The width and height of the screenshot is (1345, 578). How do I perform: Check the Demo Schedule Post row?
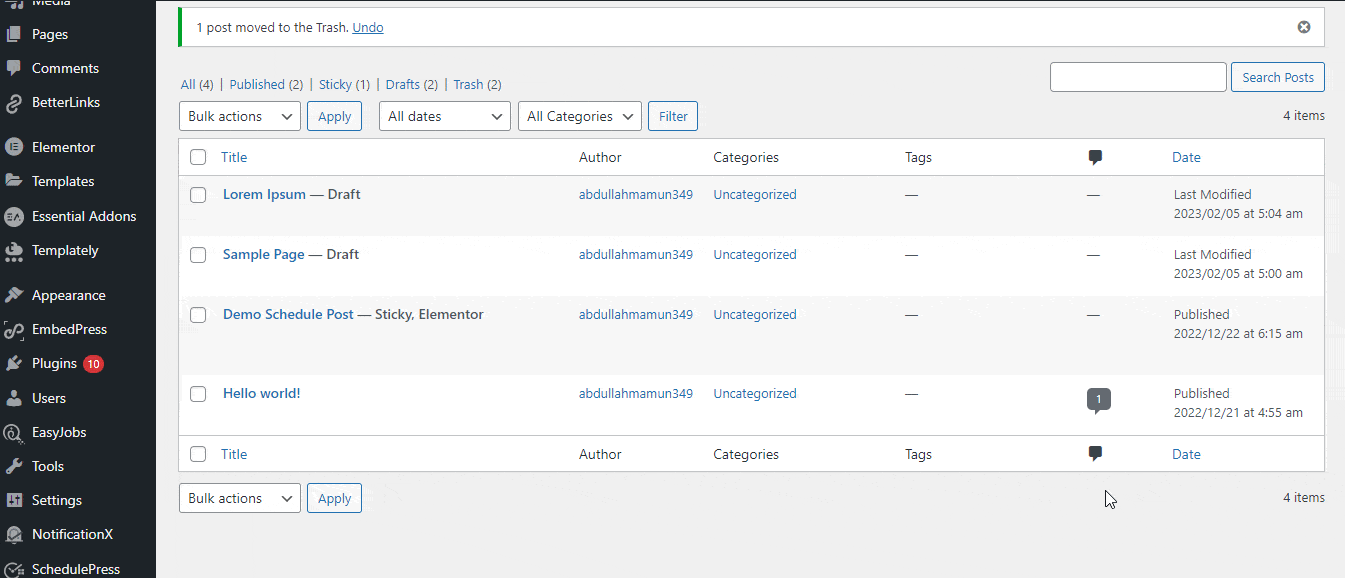[x=197, y=314]
